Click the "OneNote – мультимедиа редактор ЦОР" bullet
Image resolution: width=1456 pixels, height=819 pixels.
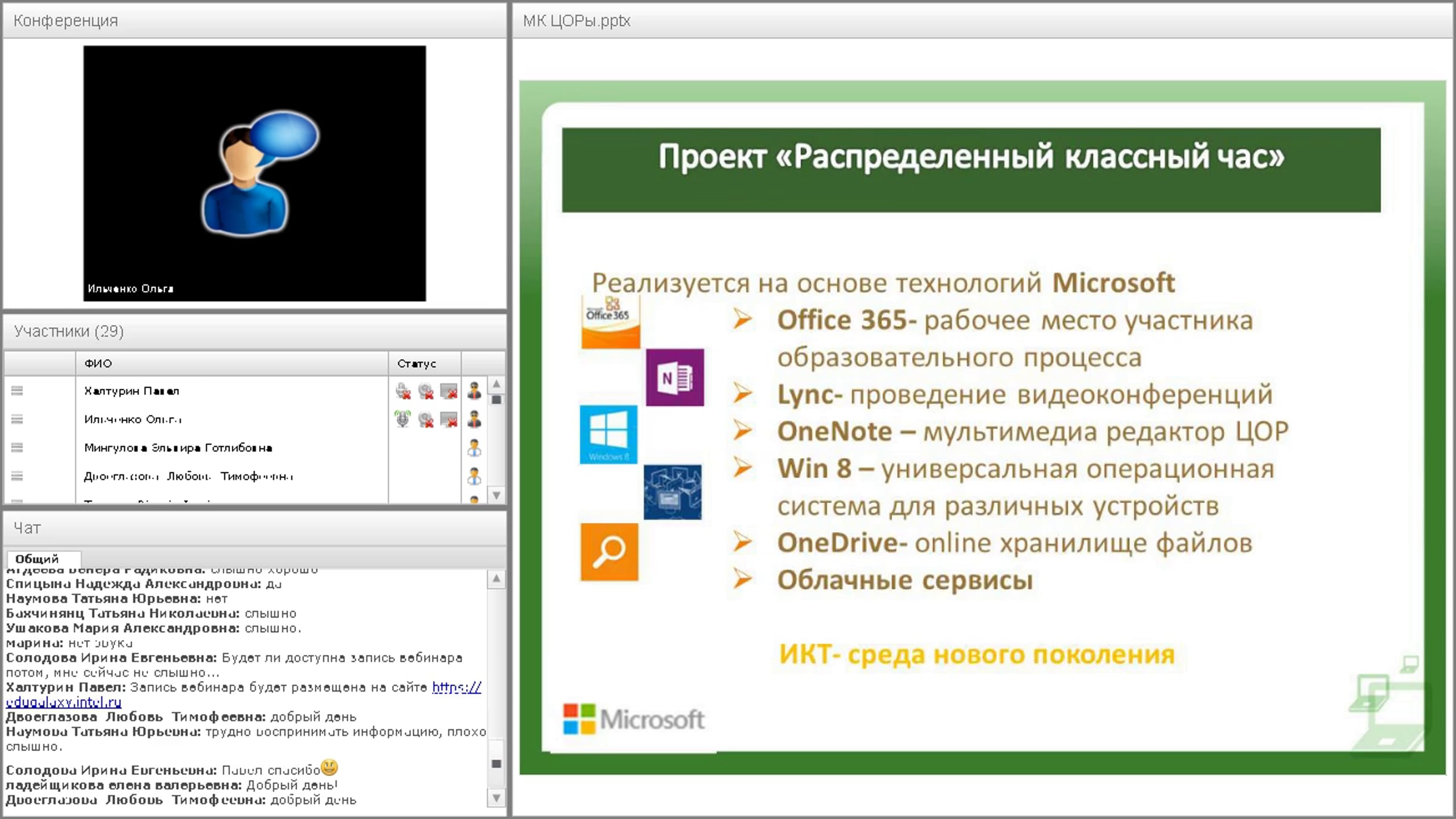click(1033, 431)
